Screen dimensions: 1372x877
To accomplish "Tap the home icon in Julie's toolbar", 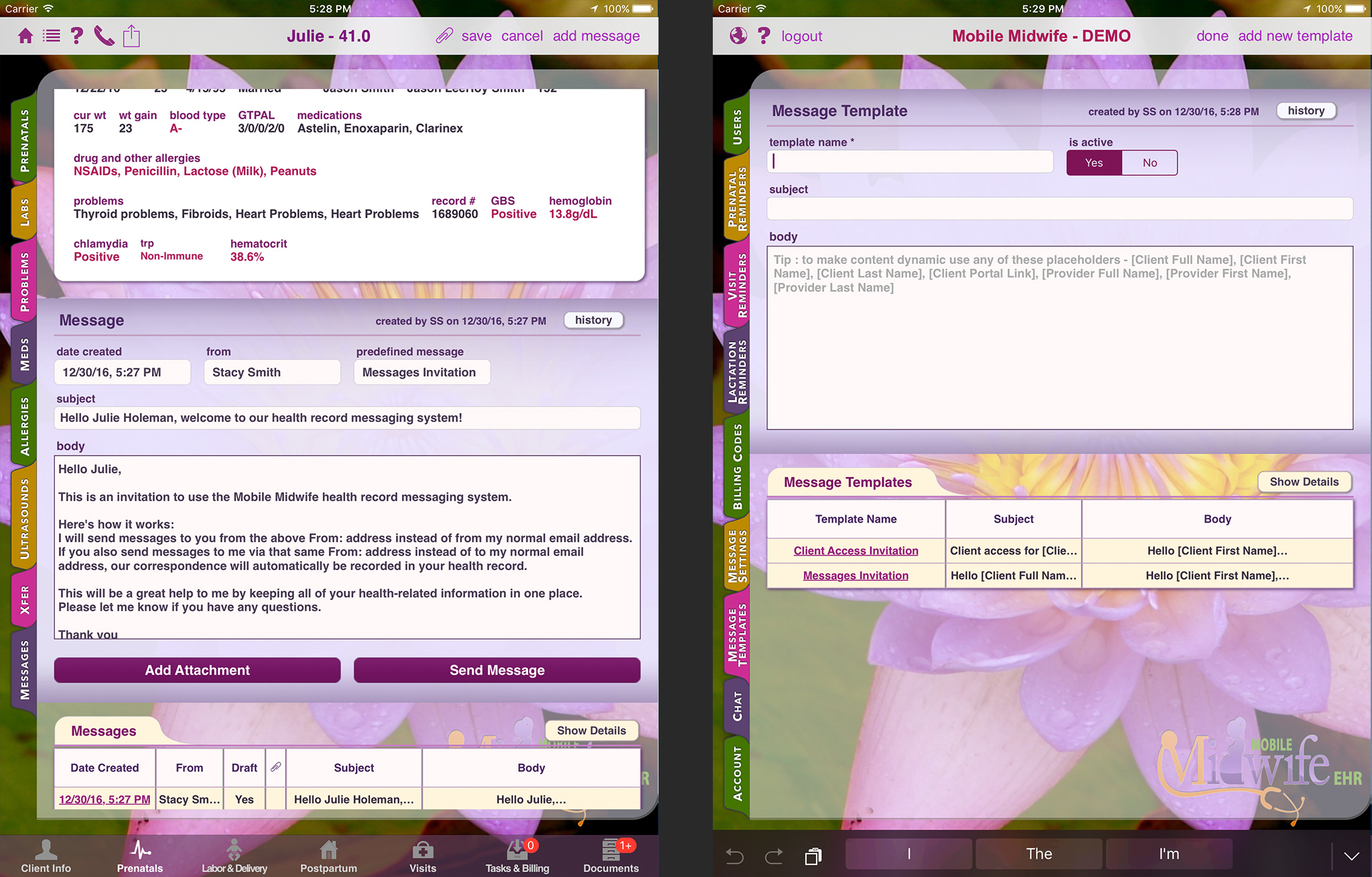I will [x=25, y=36].
